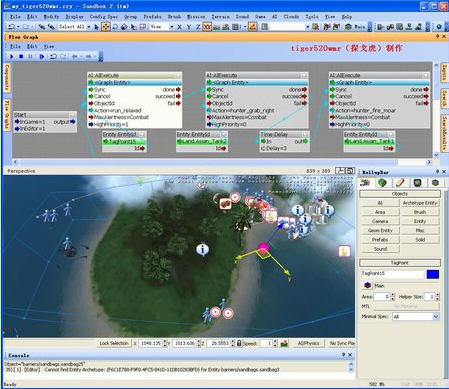449x389 pixels.
Task: Click the blue TagPoint color swatch
Action: pos(433,274)
